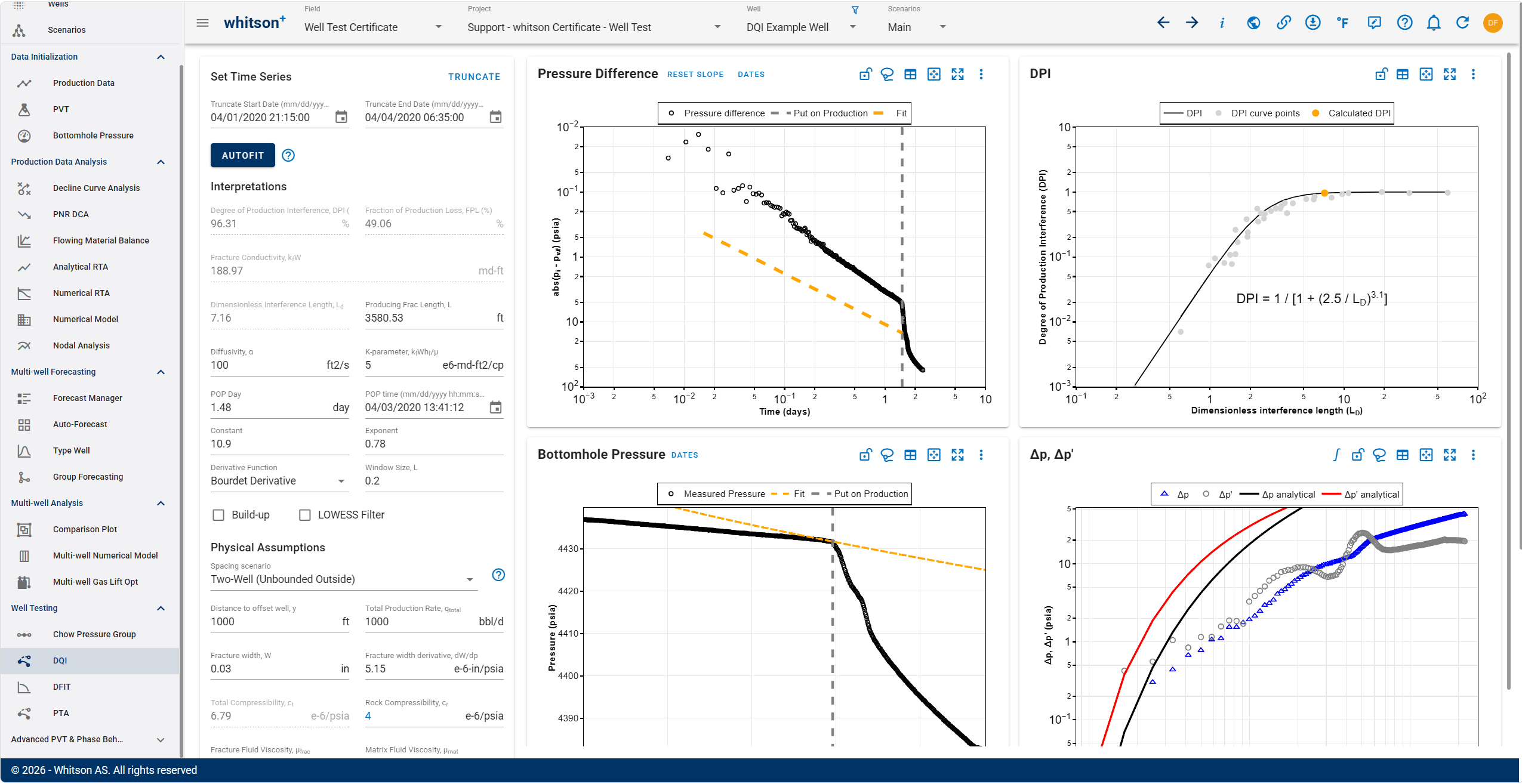Toggle Δp analytical series in legend
The height and width of the screenshot is (784, 1522).
click(x=1277, y=495)
